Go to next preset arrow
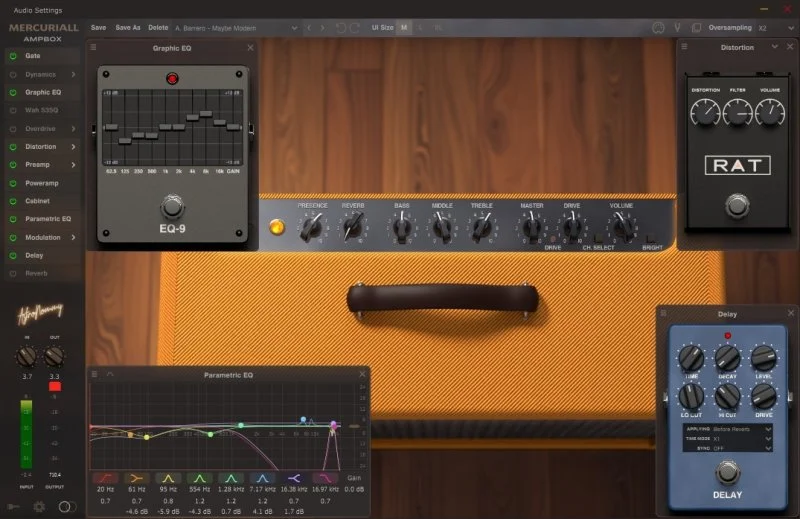800x519 pixels. point(322,28)
